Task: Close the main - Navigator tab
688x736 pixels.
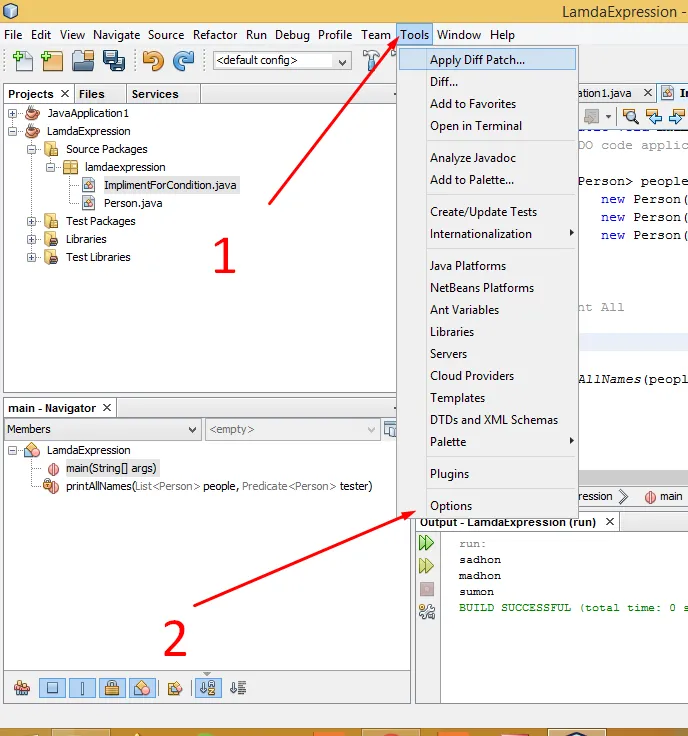Action: [x=107, y=408]
